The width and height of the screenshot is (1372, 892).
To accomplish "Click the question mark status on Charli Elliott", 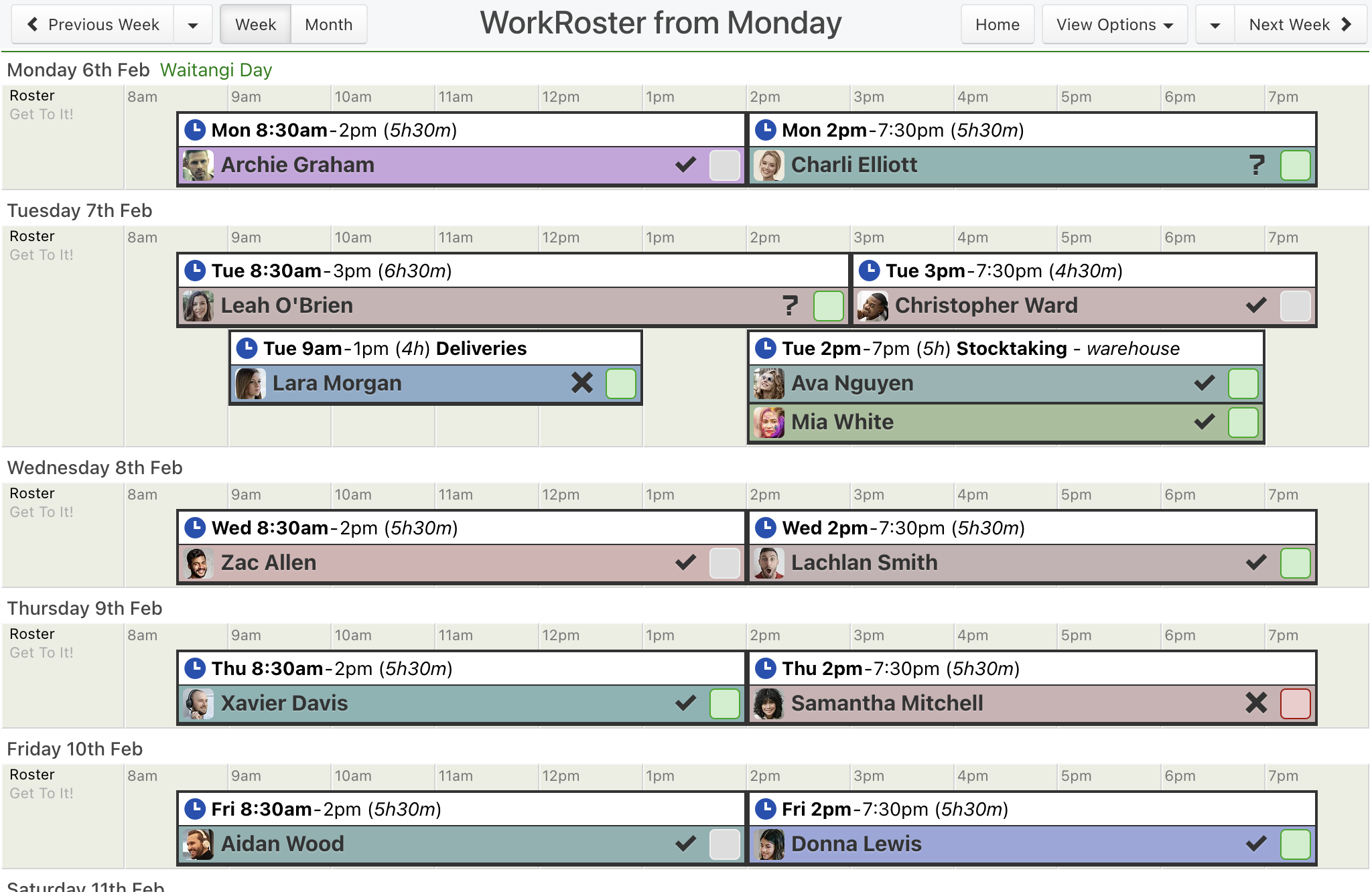I will click(1257, 165).
